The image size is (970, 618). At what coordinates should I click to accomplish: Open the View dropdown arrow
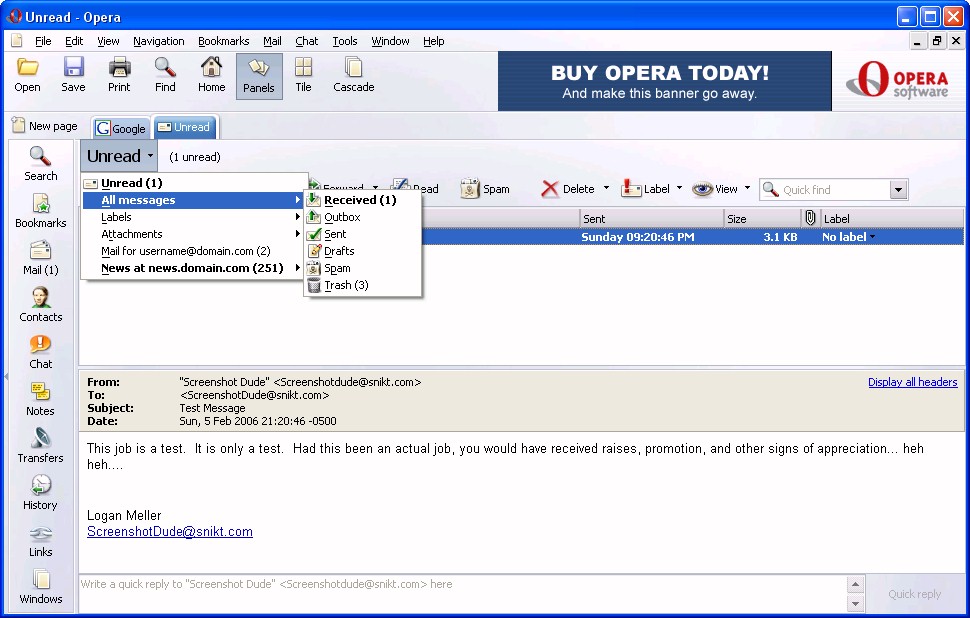click(747, 188)
